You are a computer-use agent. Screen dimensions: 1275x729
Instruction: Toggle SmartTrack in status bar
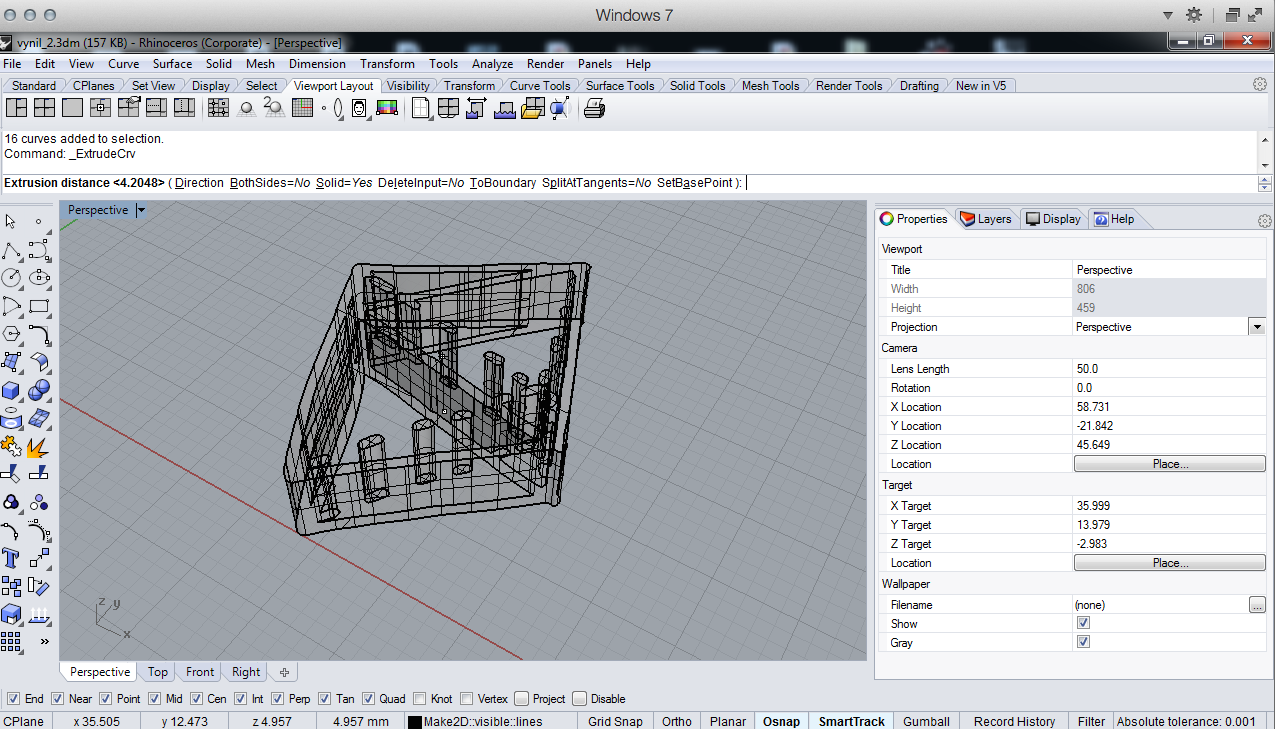(x=852, y=721)
